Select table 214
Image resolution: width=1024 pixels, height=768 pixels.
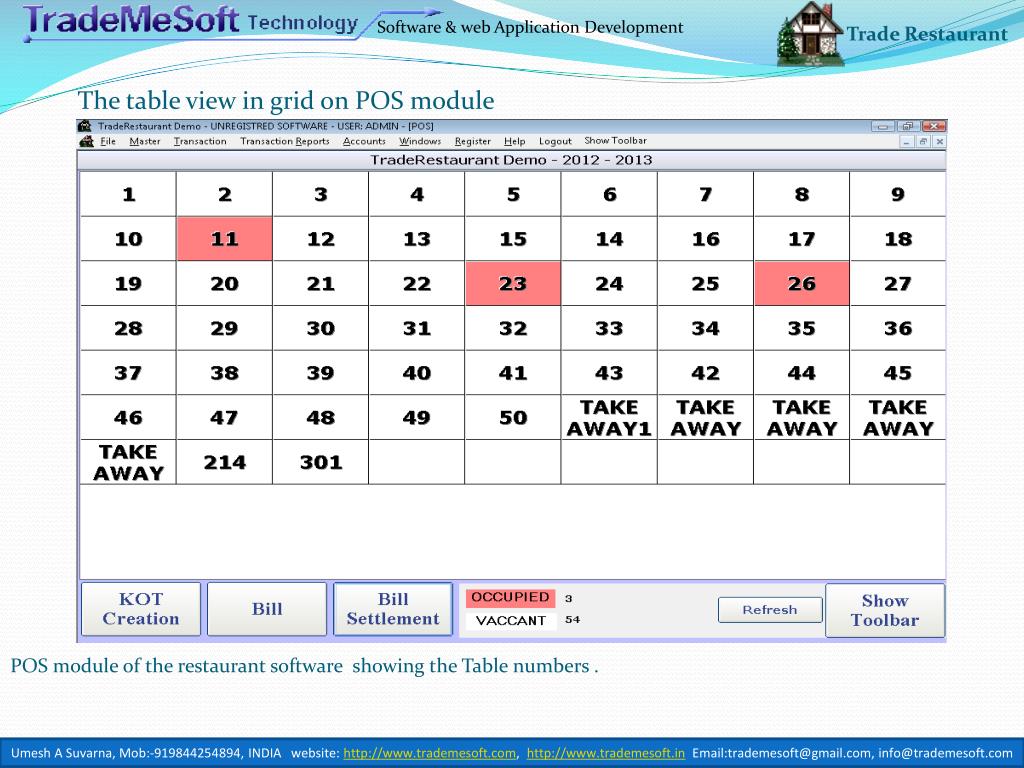(x=225, y=462)
